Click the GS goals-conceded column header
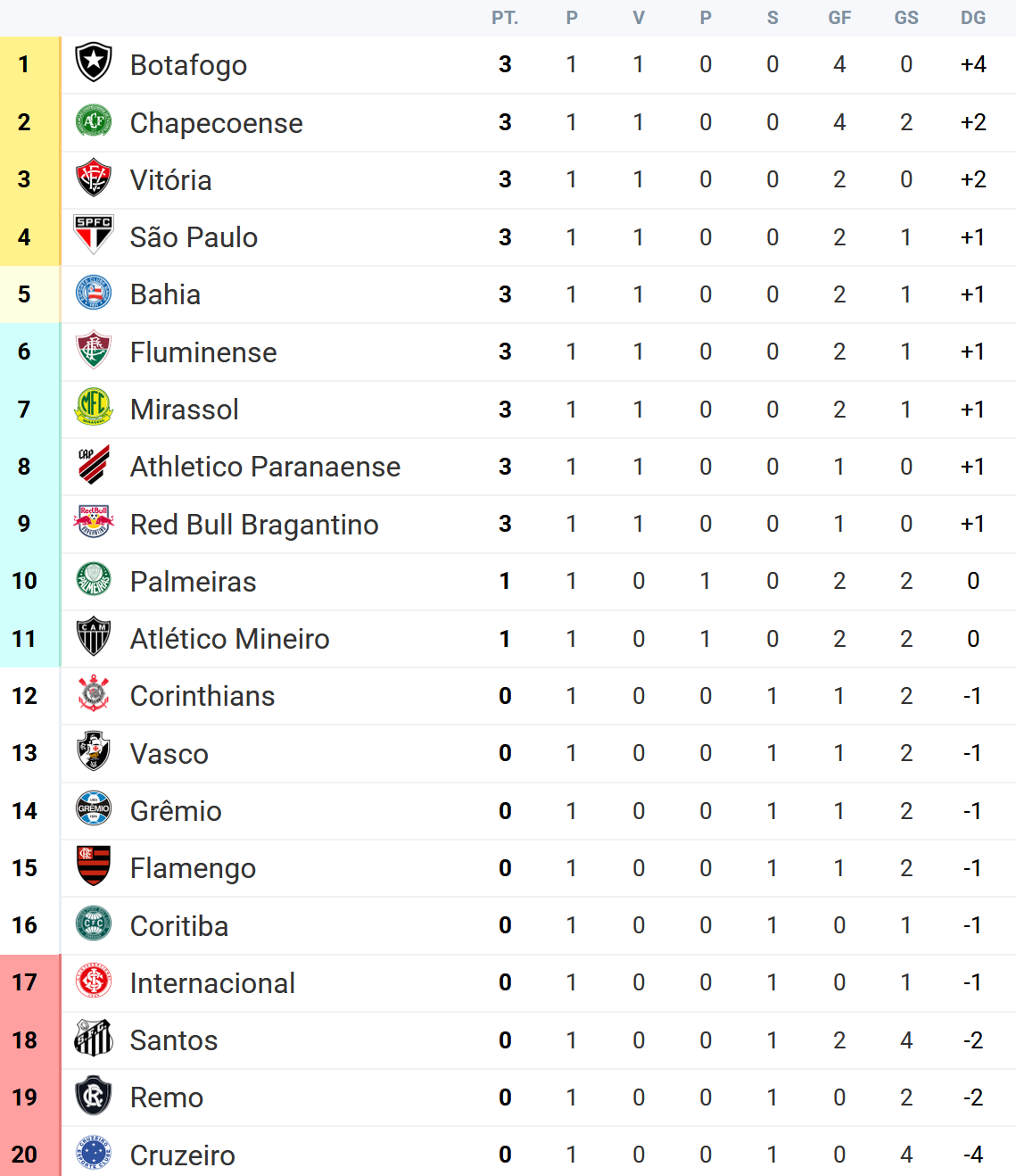Image resolution: width=1016 pixels, height=1176 pixels. pos(906,18)
